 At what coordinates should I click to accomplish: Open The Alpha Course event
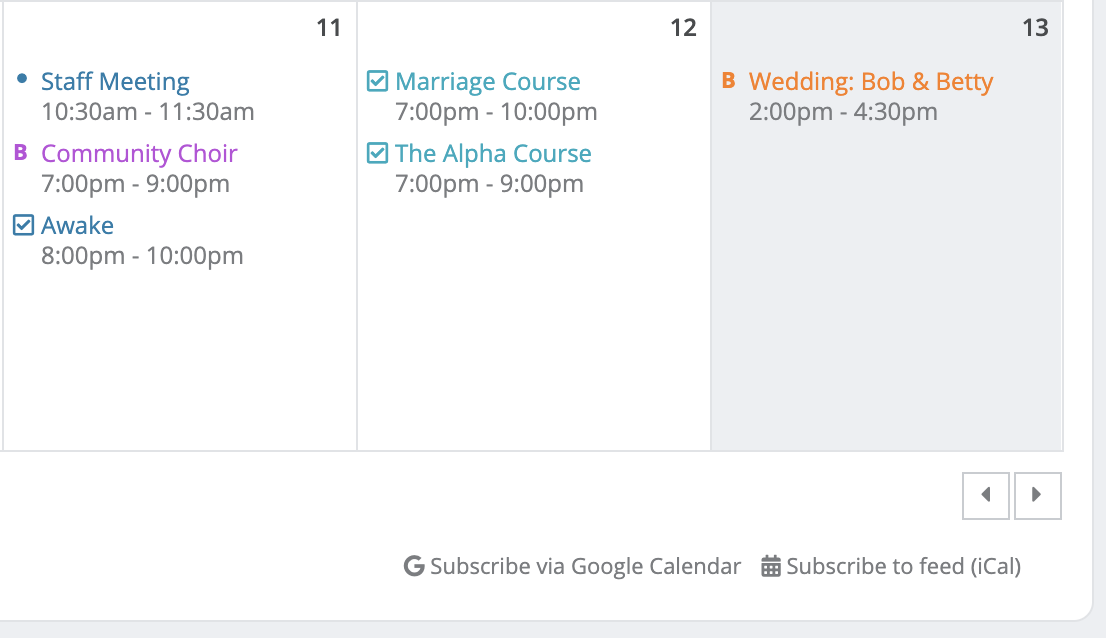click(x=493, y=153)
